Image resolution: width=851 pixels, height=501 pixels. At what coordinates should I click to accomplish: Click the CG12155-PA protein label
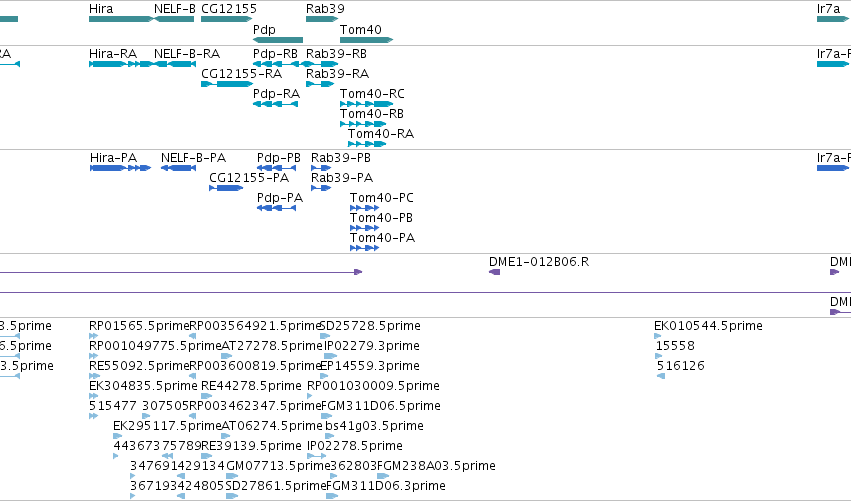click(249, 178)
